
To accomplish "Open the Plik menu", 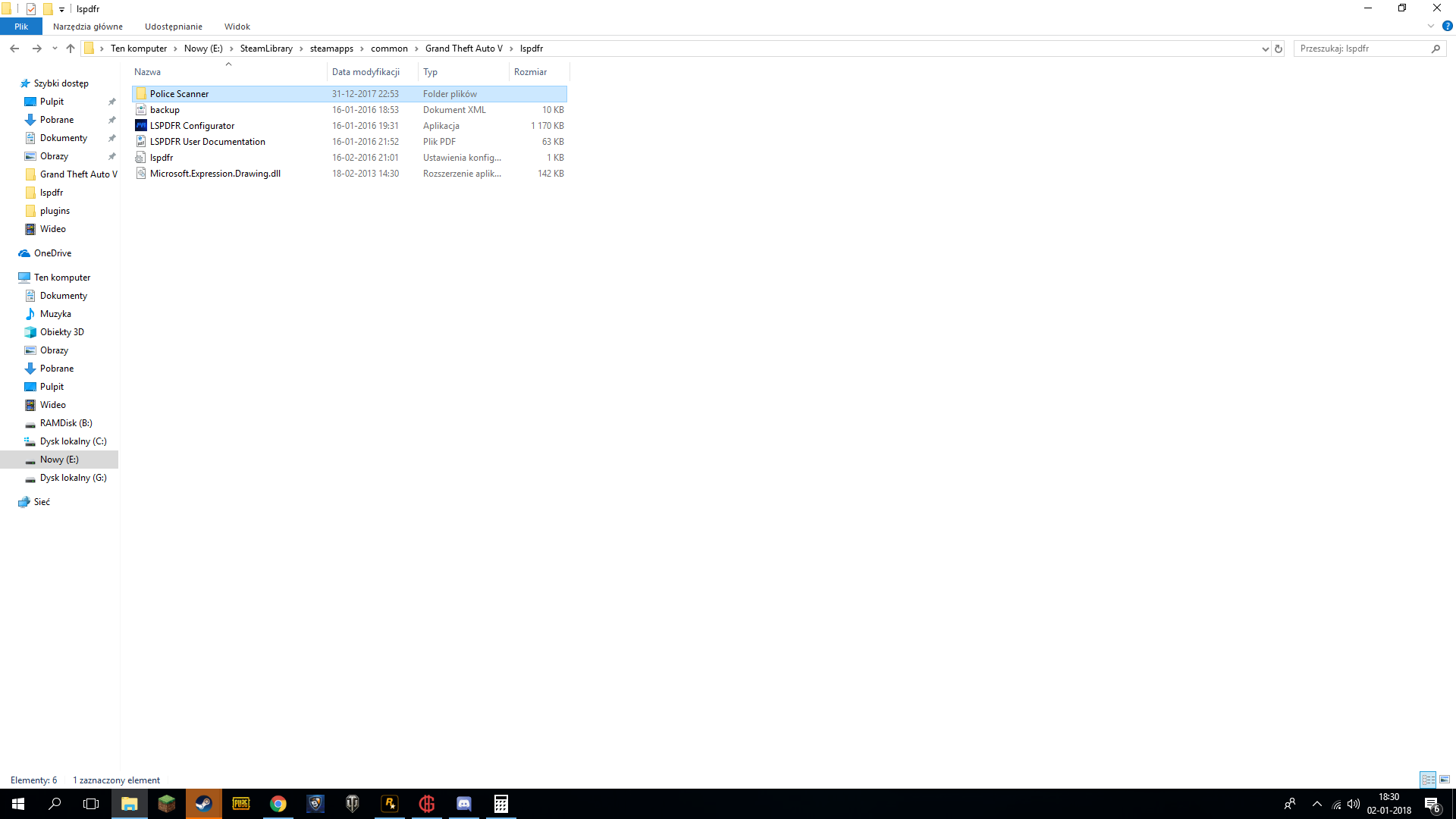I will 21,27.
